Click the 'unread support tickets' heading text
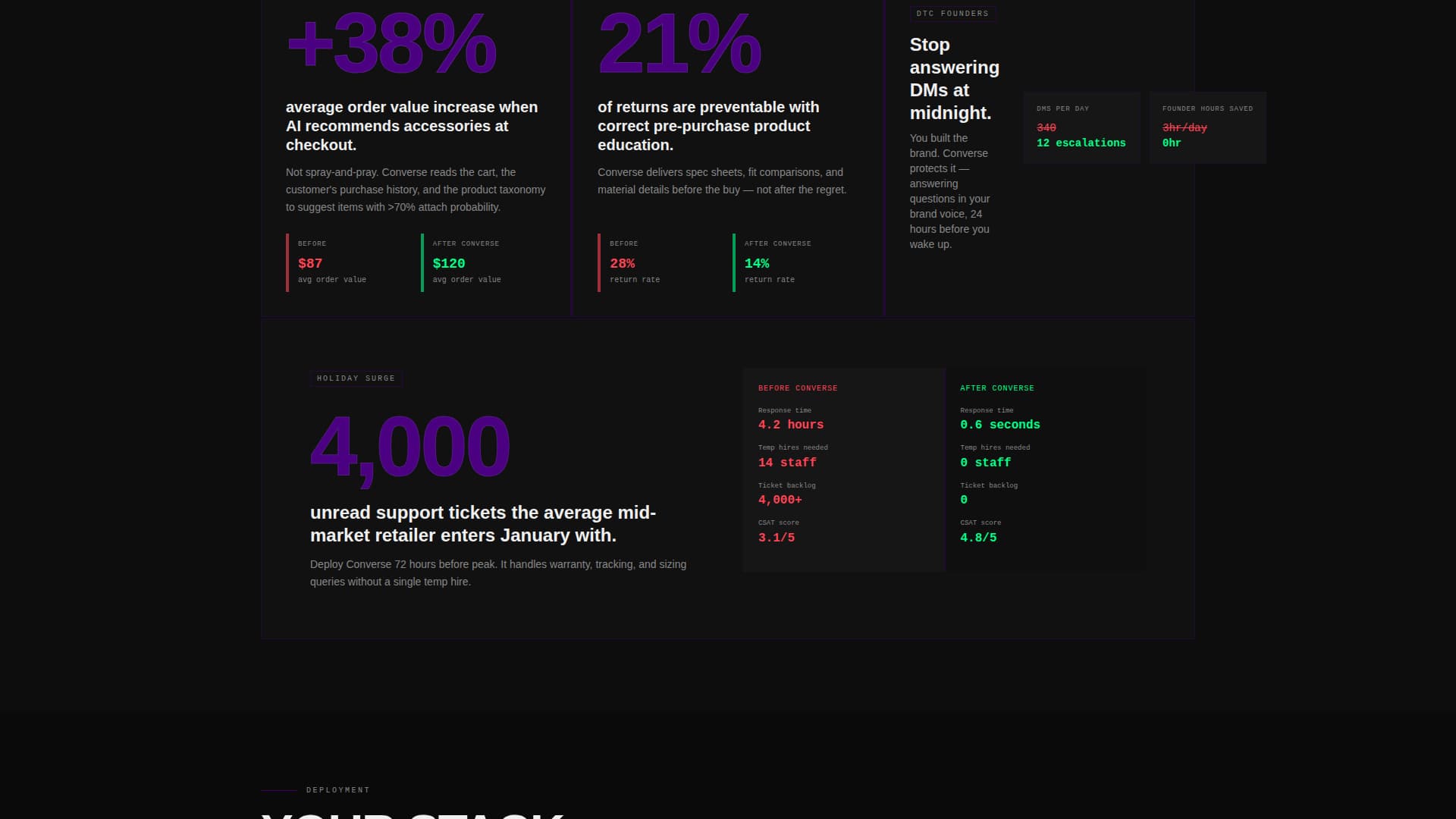Viewport: 1456px width, 819px height. point(483,524)
